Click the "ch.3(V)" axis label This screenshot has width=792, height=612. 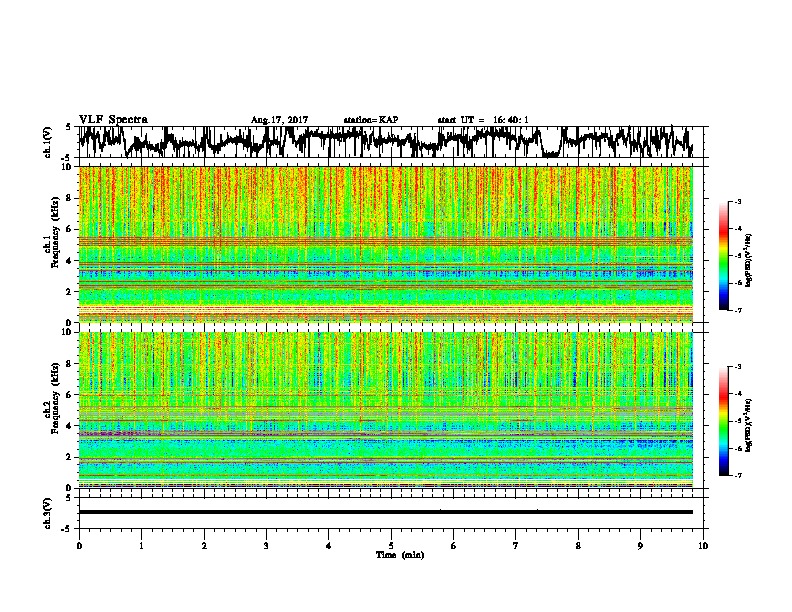(47, 513)
